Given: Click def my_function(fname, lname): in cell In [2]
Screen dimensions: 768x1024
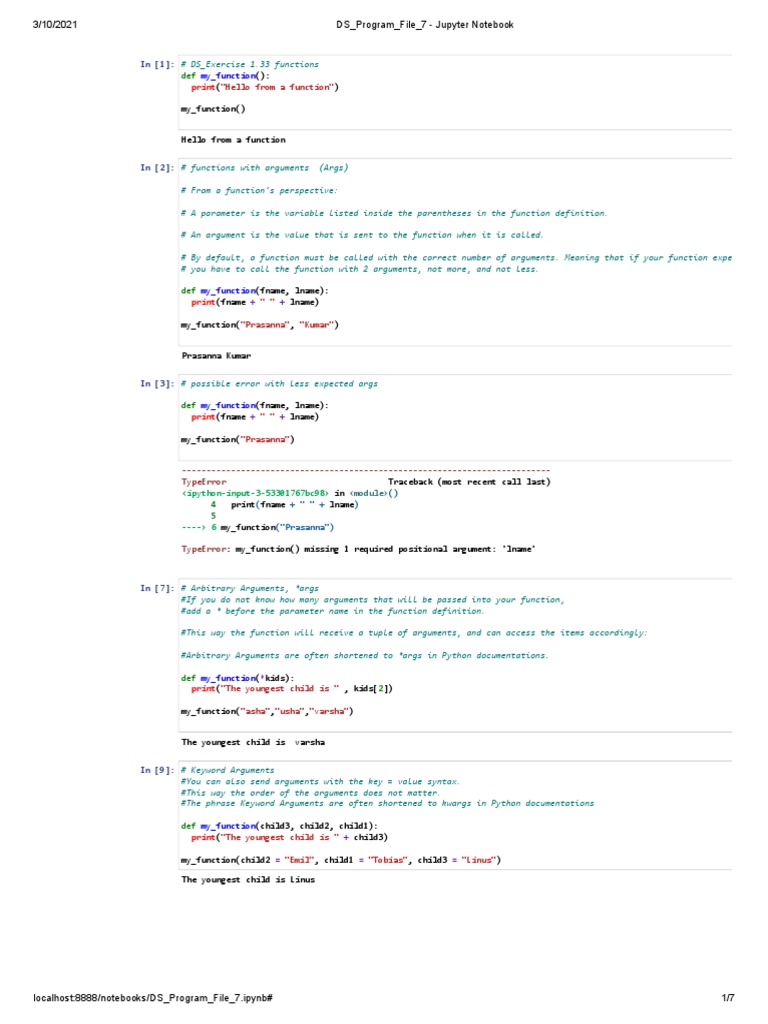Looking at the screenshot, I should 255,291.
